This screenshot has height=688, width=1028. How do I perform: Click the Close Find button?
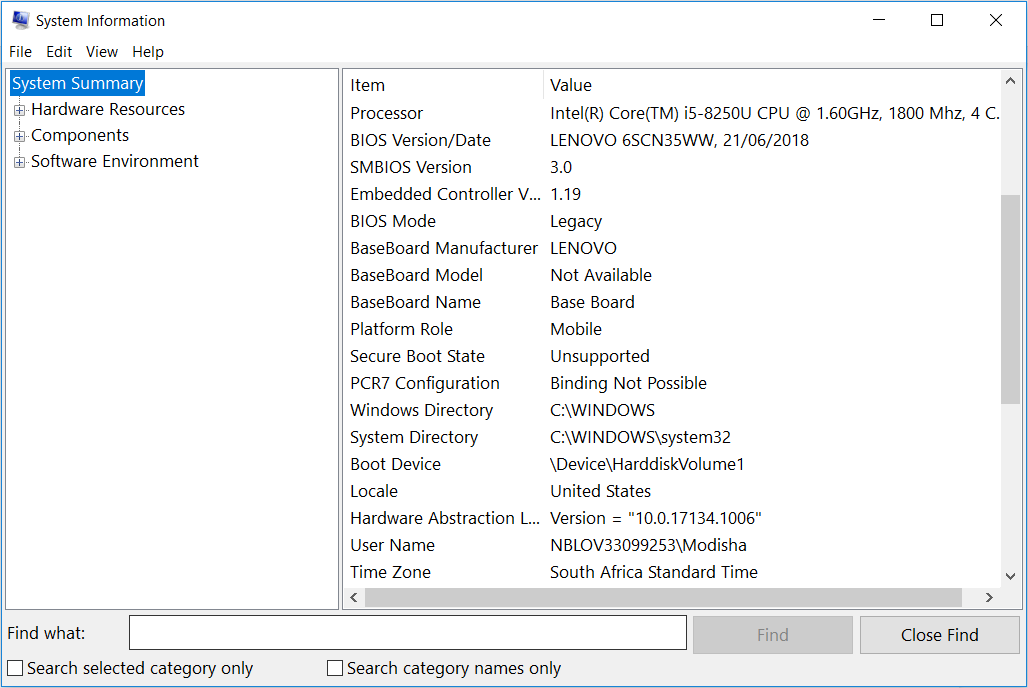(x=939, y=635)
